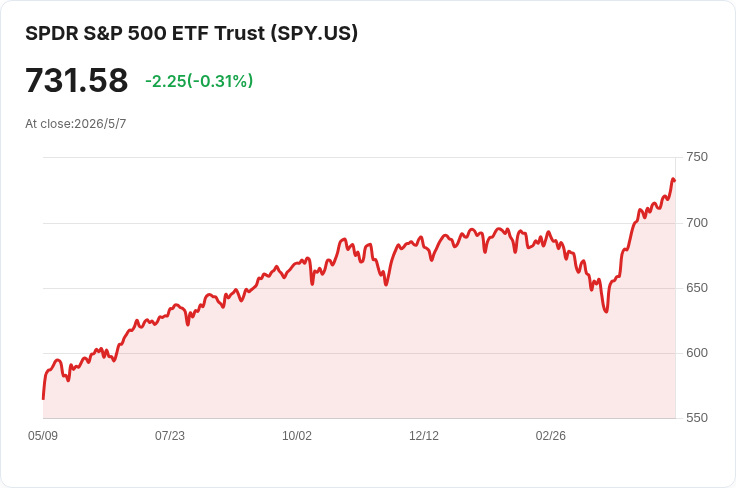Click the chart line's starting point at 05/09
This screenshot has width=736, height=488.
coord(44,398)
